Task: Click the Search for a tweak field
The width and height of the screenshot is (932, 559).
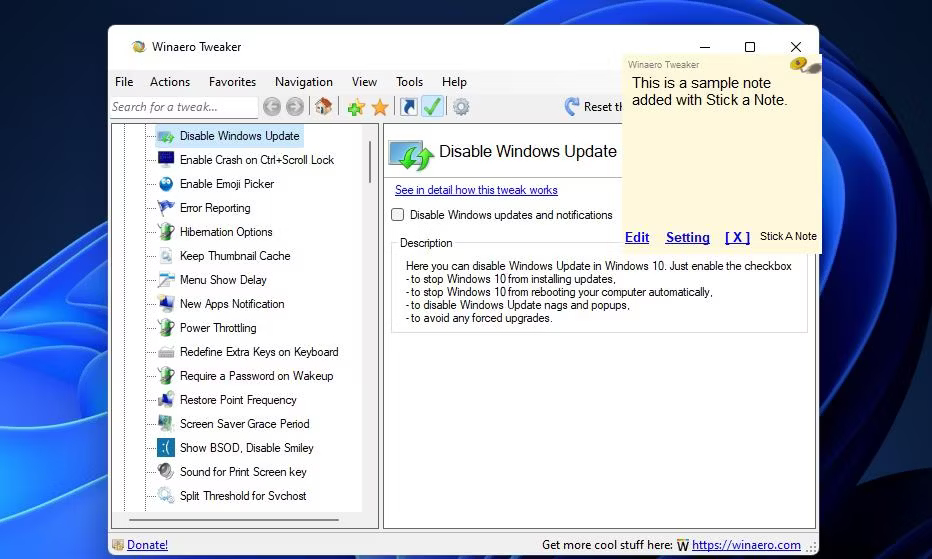Action: click(x=184, y=107)
